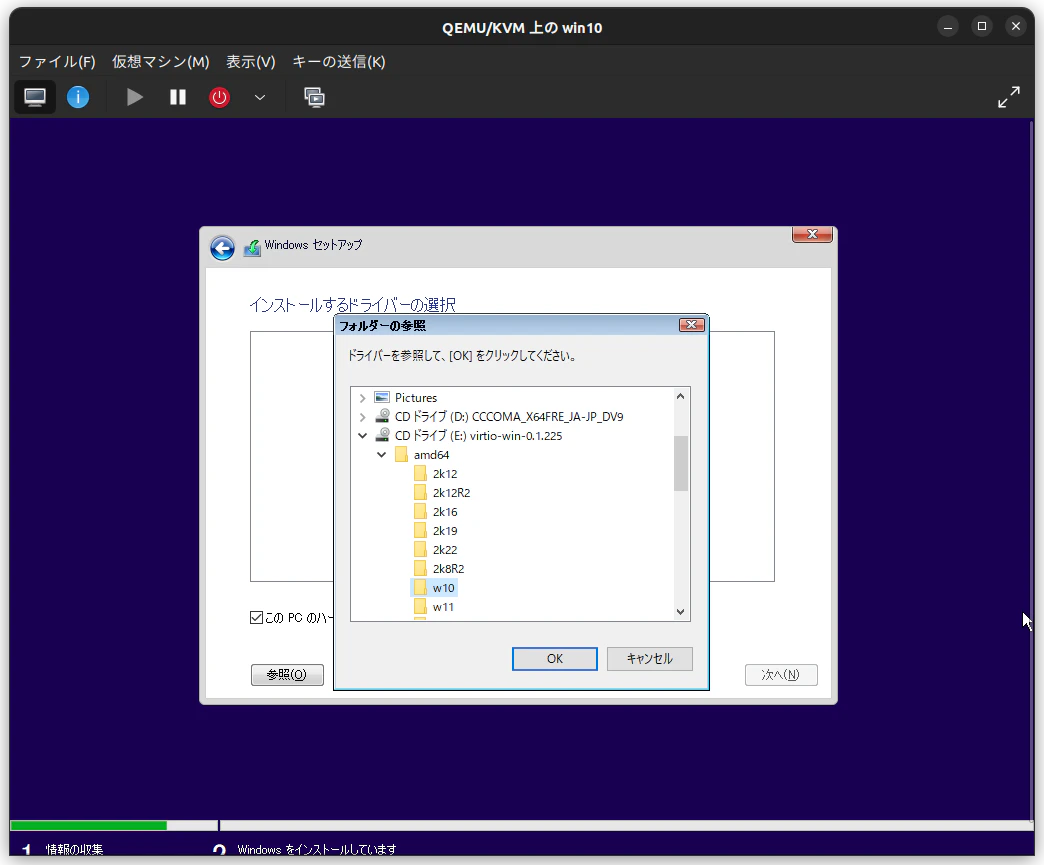
Task: Pause the virtual machine
Action: click(177, 97)
